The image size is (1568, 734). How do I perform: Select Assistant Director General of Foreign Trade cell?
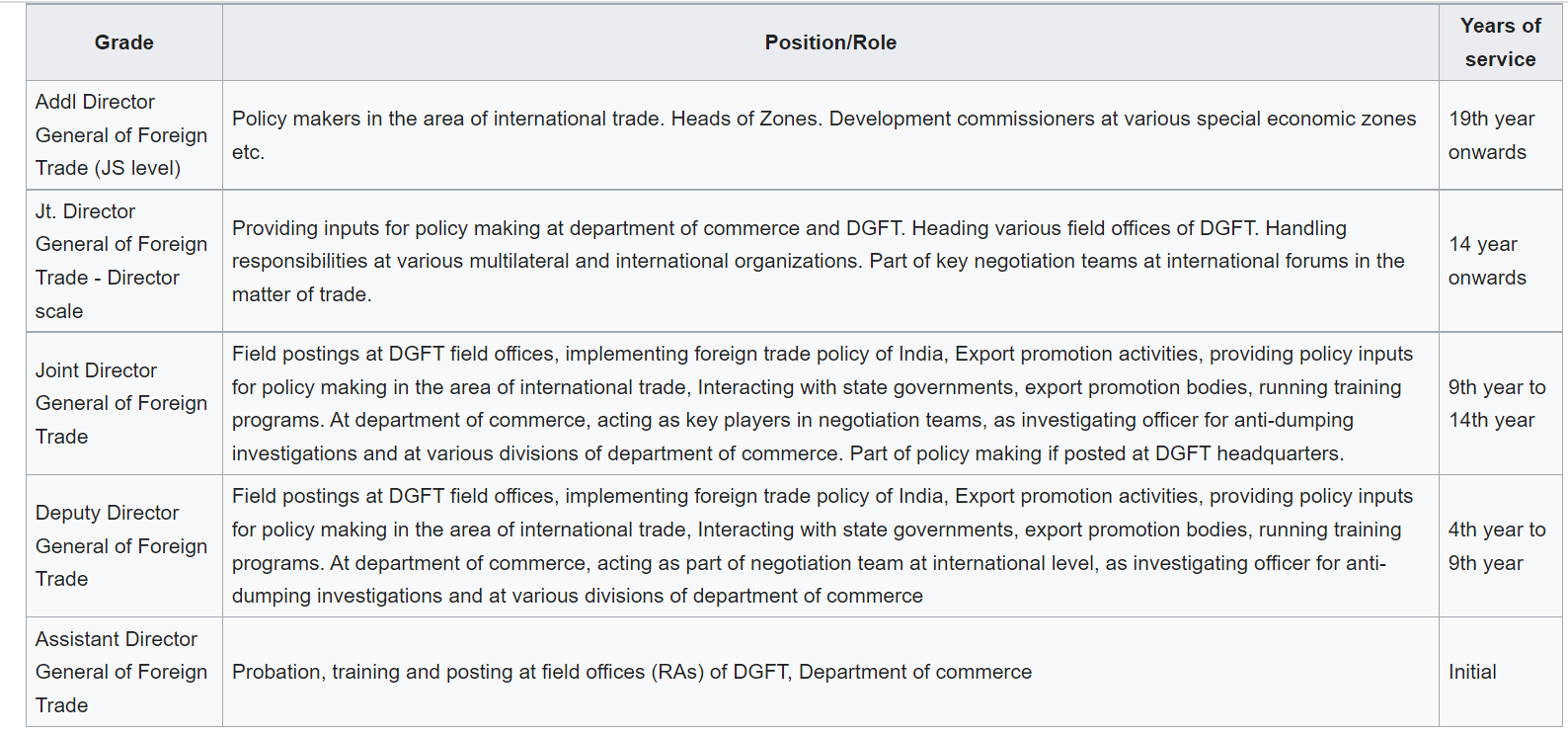coord(121,672)
